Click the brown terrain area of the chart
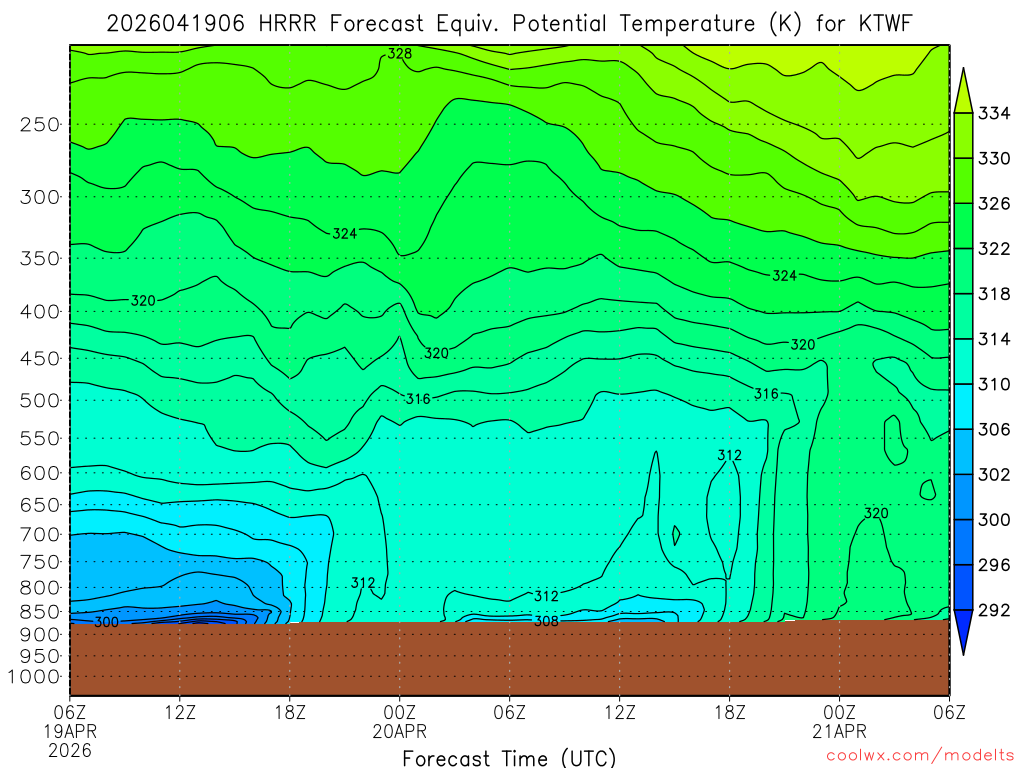 [509, 658]
